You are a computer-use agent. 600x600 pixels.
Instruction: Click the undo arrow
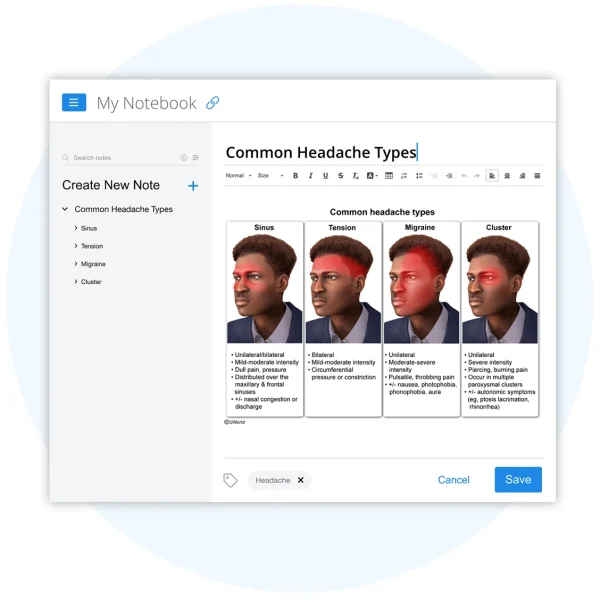tap(464, 176)
